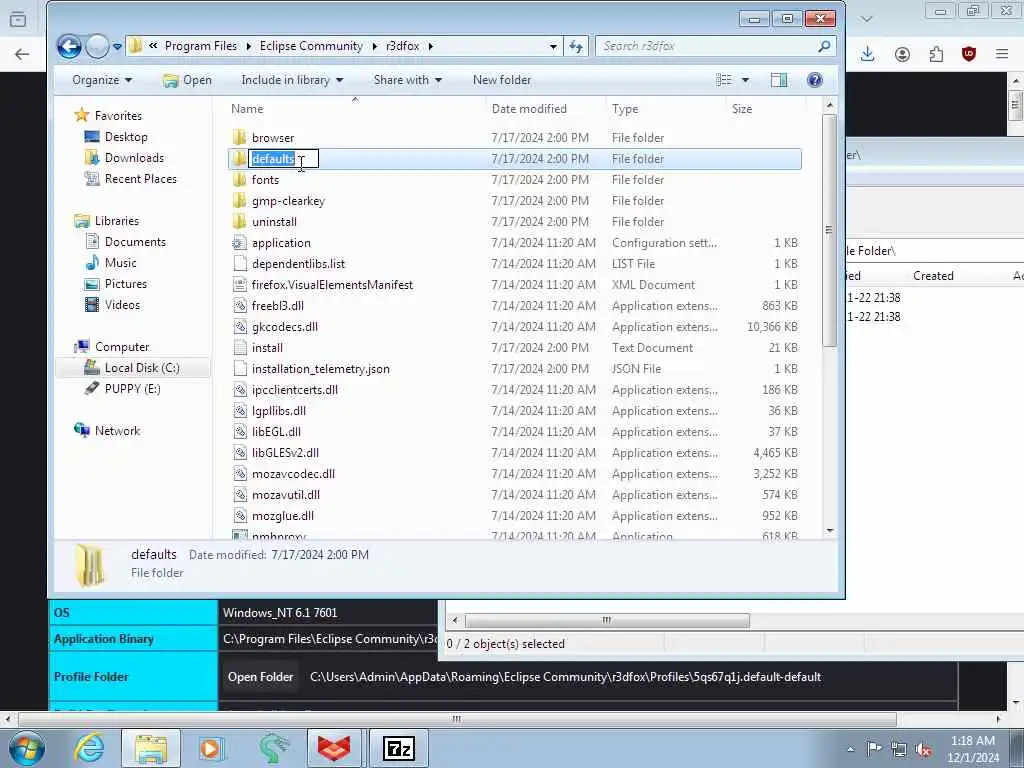Image resolution: width=1024 pixels, height=768 pixels.
Task: Select Favorites in navigation pane
Action: coord(118,116)
